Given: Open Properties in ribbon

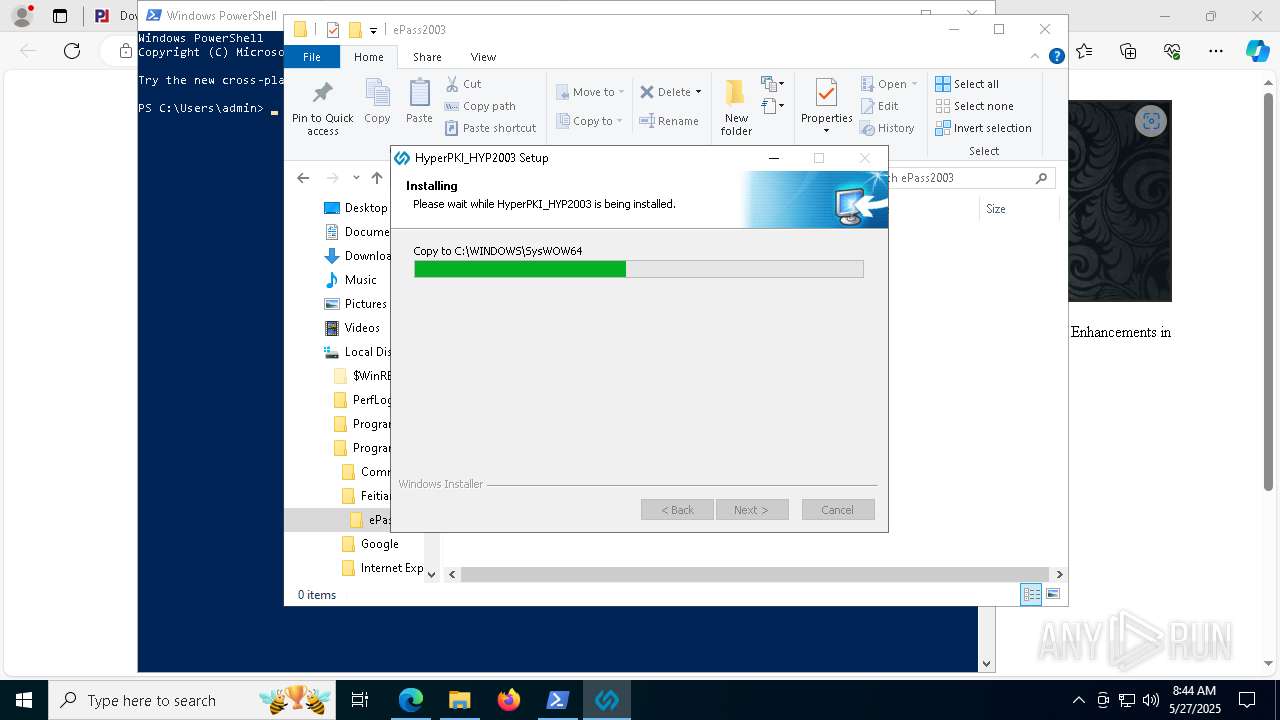Looking at the screenshot, I should pos(826,106).
